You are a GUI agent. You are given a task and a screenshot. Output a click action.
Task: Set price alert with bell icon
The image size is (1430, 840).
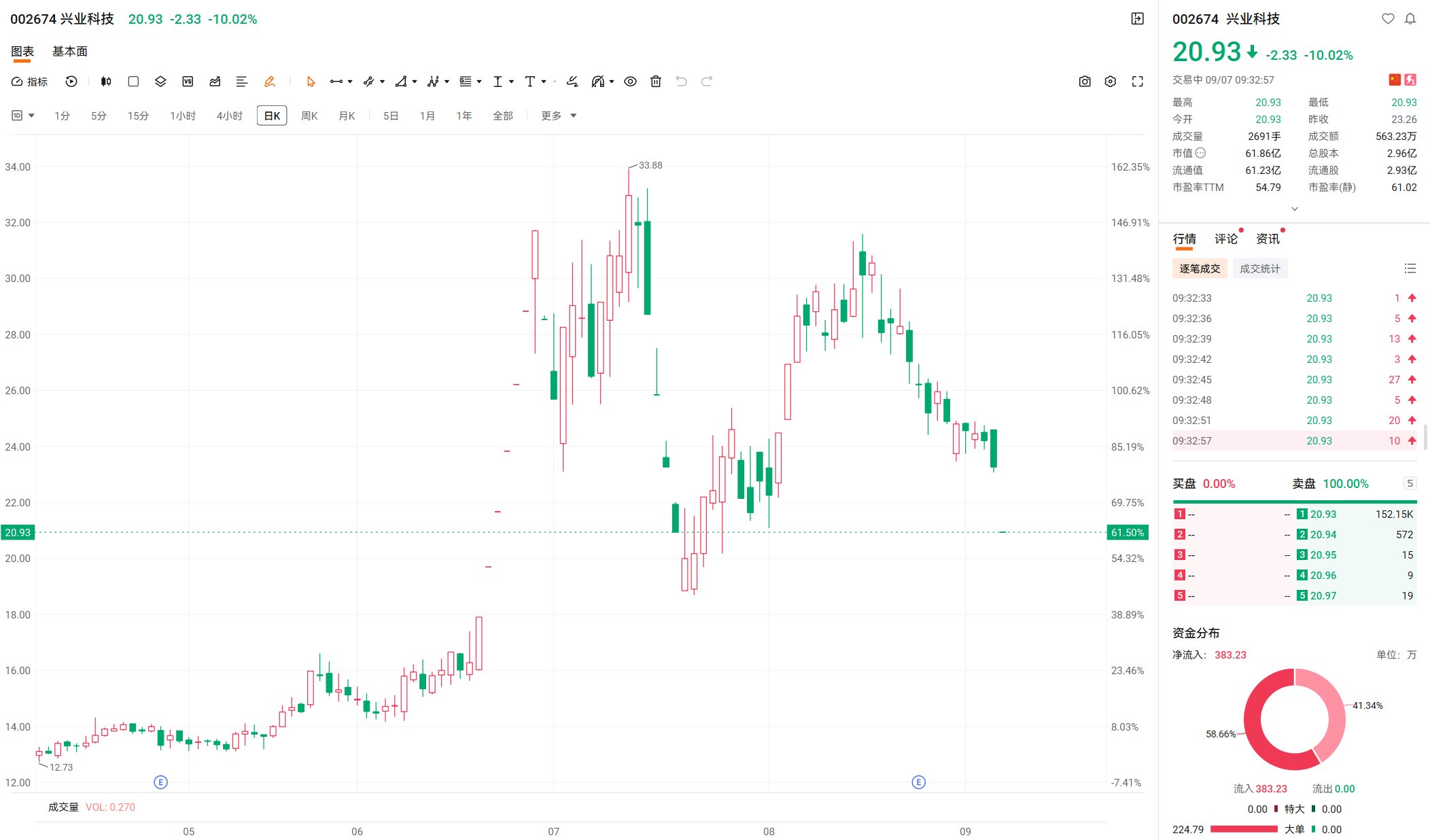click(x=1410, y=19)
